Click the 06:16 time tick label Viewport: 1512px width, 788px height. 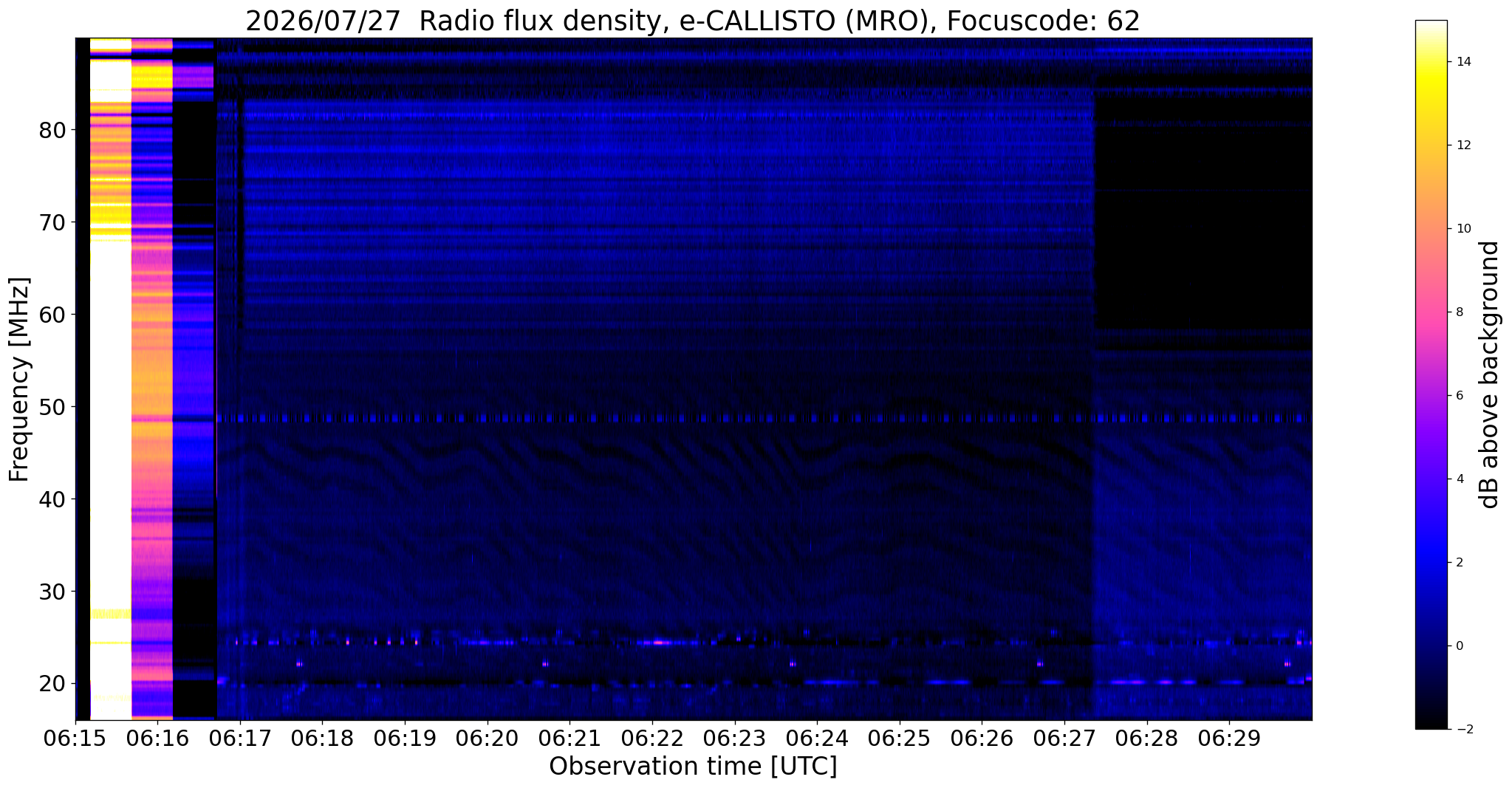[x=157, y=738]
